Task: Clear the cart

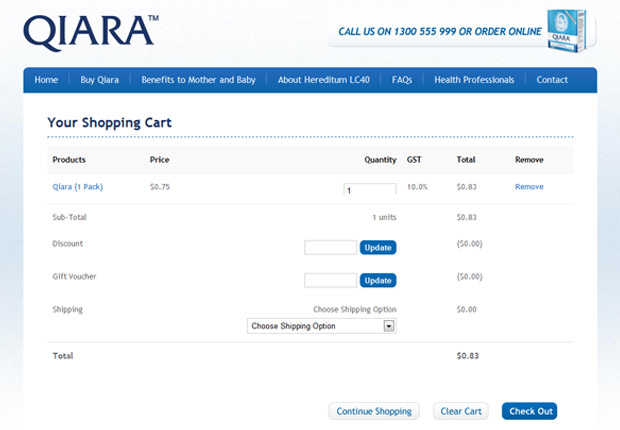Action: pos(461,411)
